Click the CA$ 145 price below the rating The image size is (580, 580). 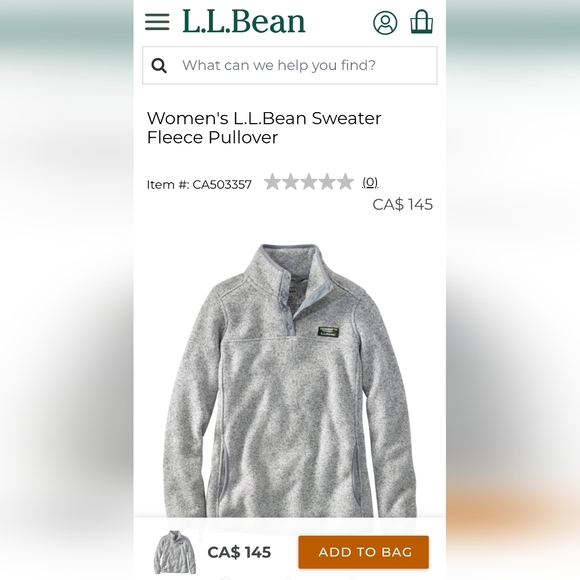(402, 205)
